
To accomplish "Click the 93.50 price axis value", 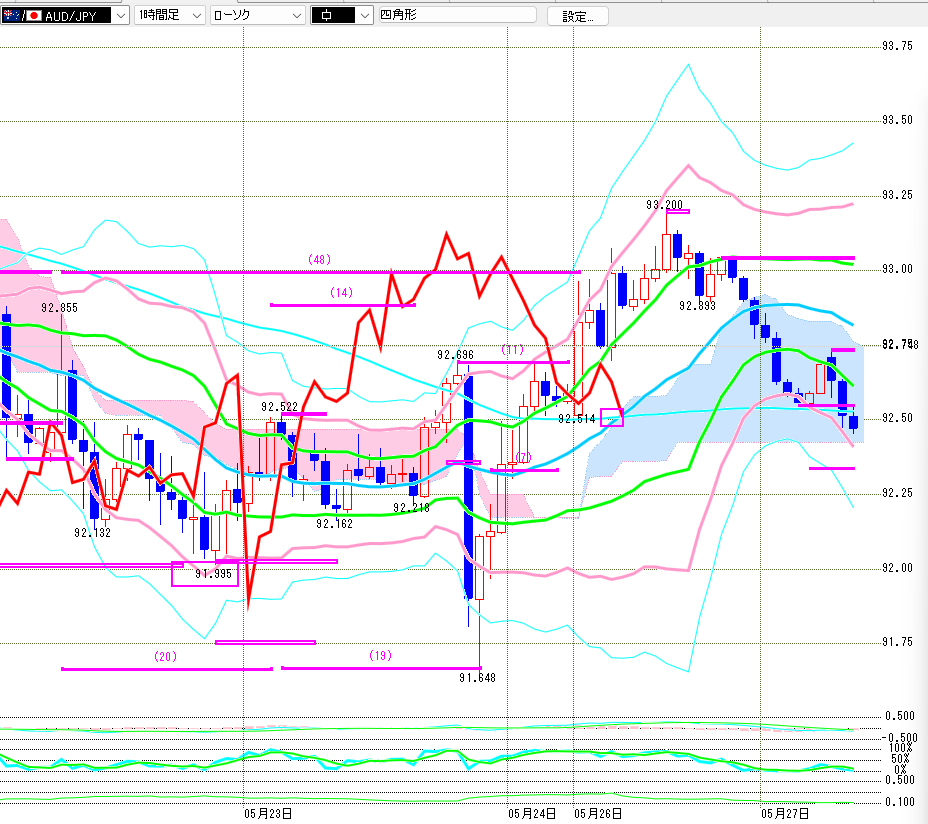I will tap(897, 120).
